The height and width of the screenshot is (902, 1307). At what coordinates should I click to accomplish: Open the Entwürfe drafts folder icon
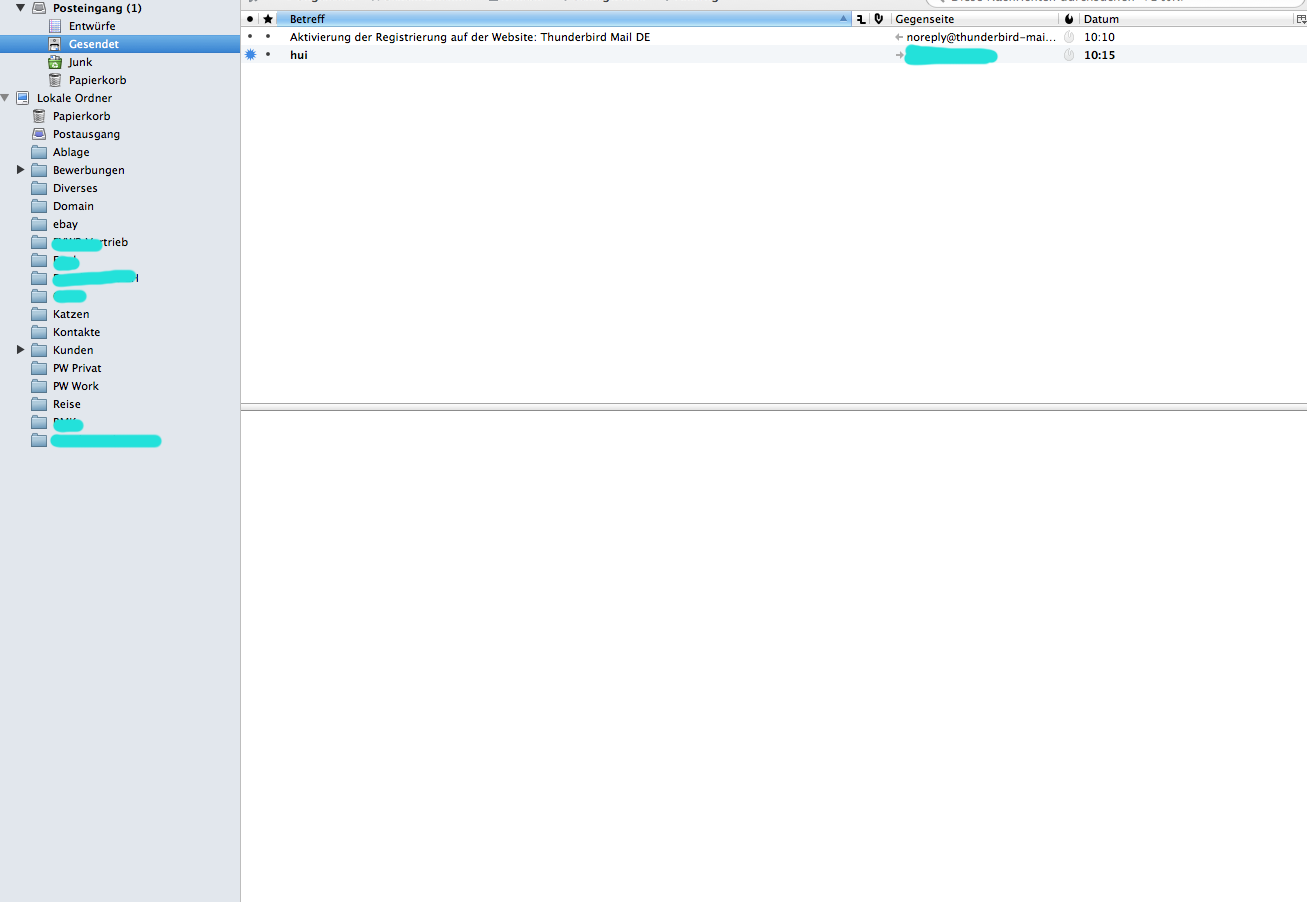(55, 26)
